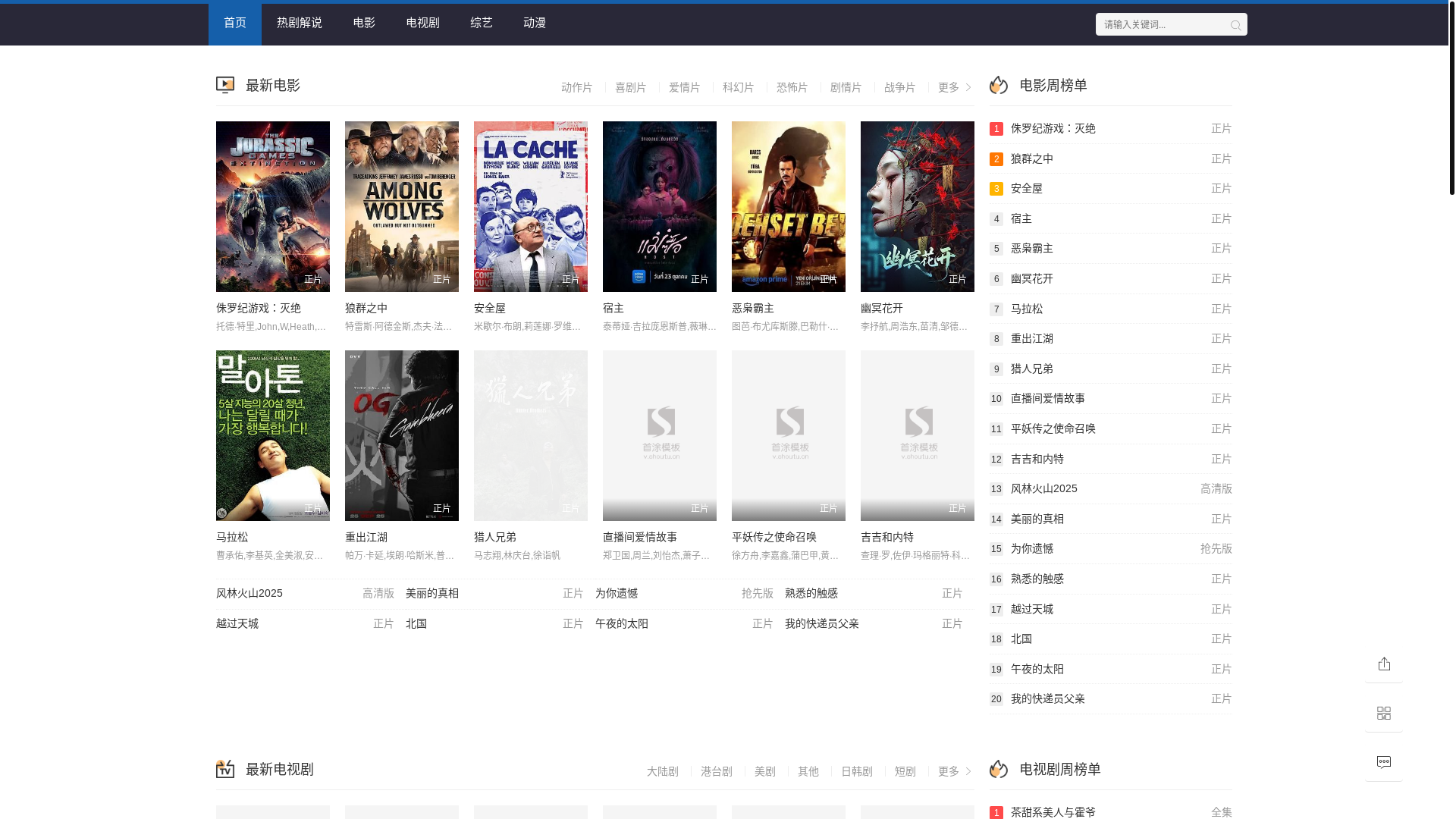Click the message chat icon on right sidebar
This screenshot has height=819, width=1456.
click(x=1384, y=762)
